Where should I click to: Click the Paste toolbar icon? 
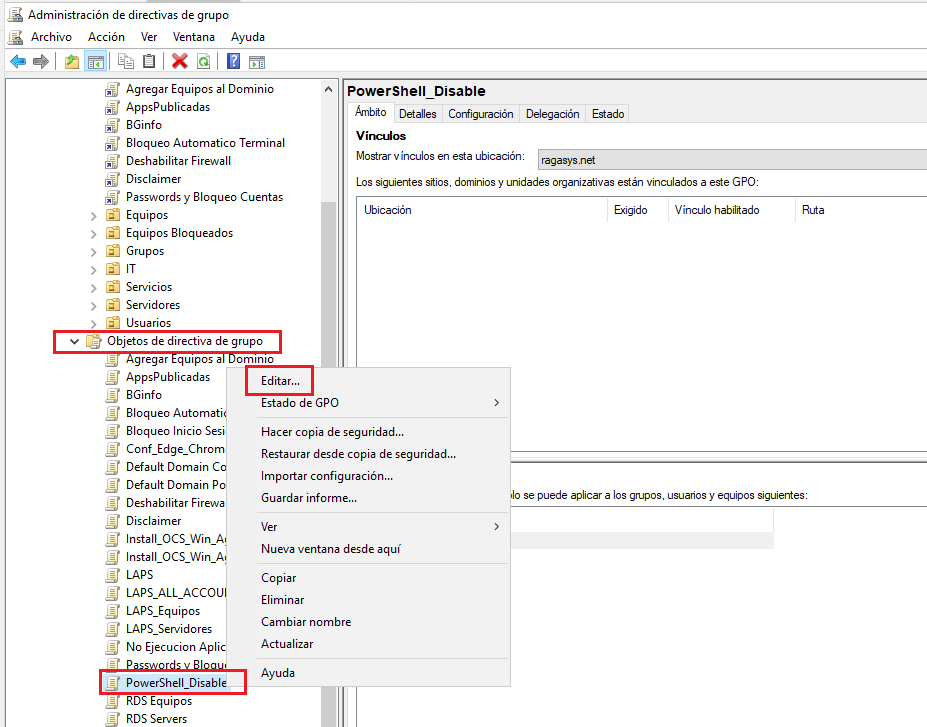150,61
